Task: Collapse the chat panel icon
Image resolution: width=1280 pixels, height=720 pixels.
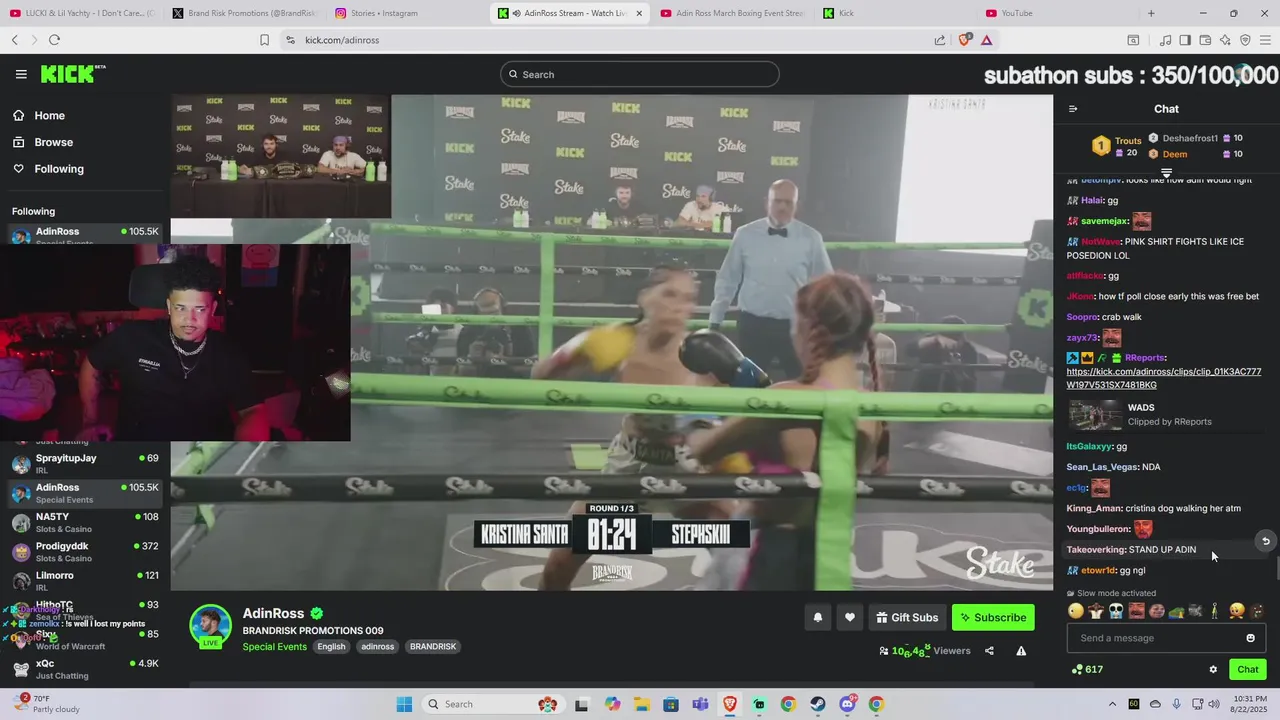Action: pos(1073,109)
